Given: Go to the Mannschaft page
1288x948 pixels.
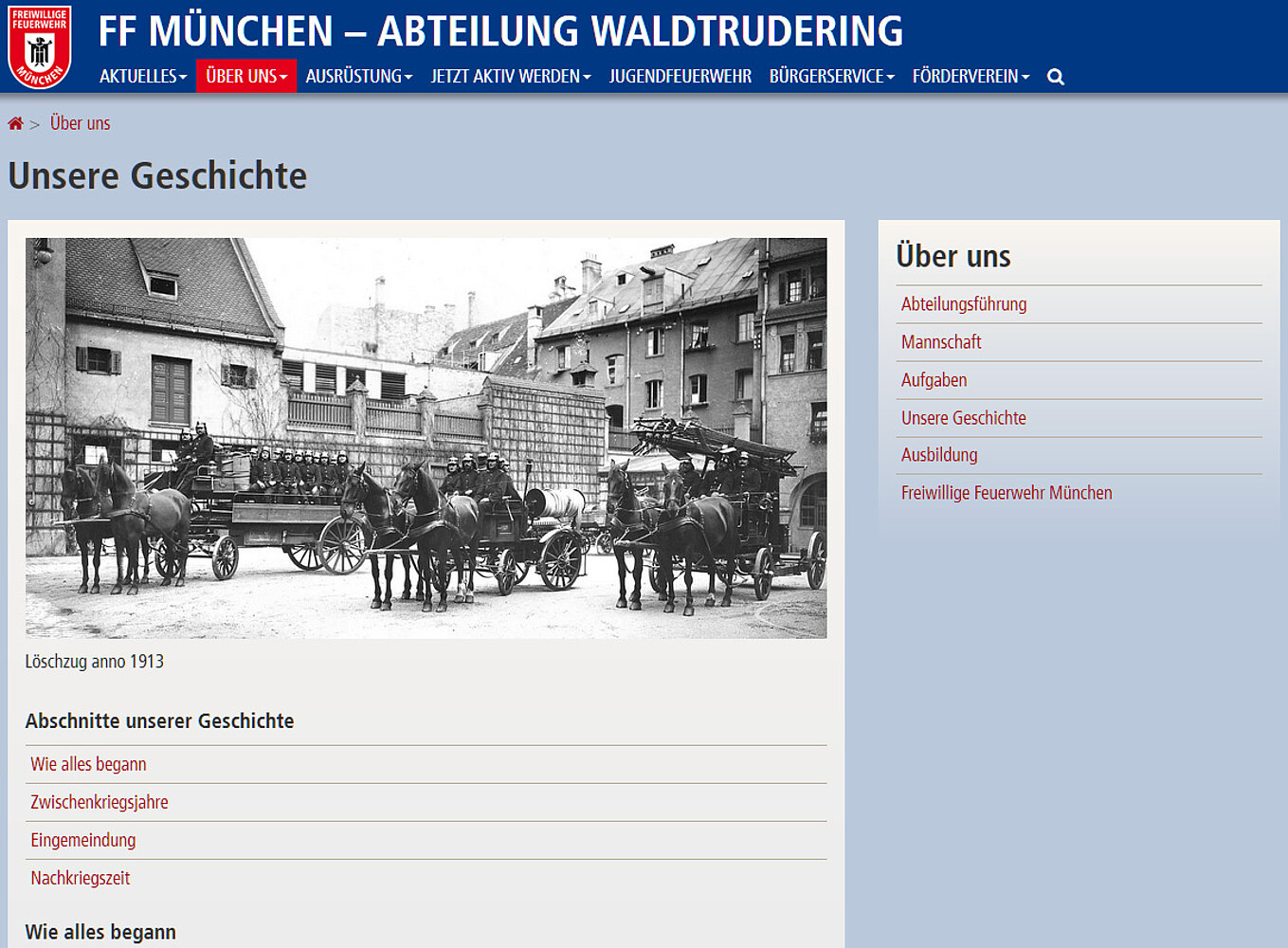Looking at the screenshot, I should pyautogui.click(x=940, y=342).
